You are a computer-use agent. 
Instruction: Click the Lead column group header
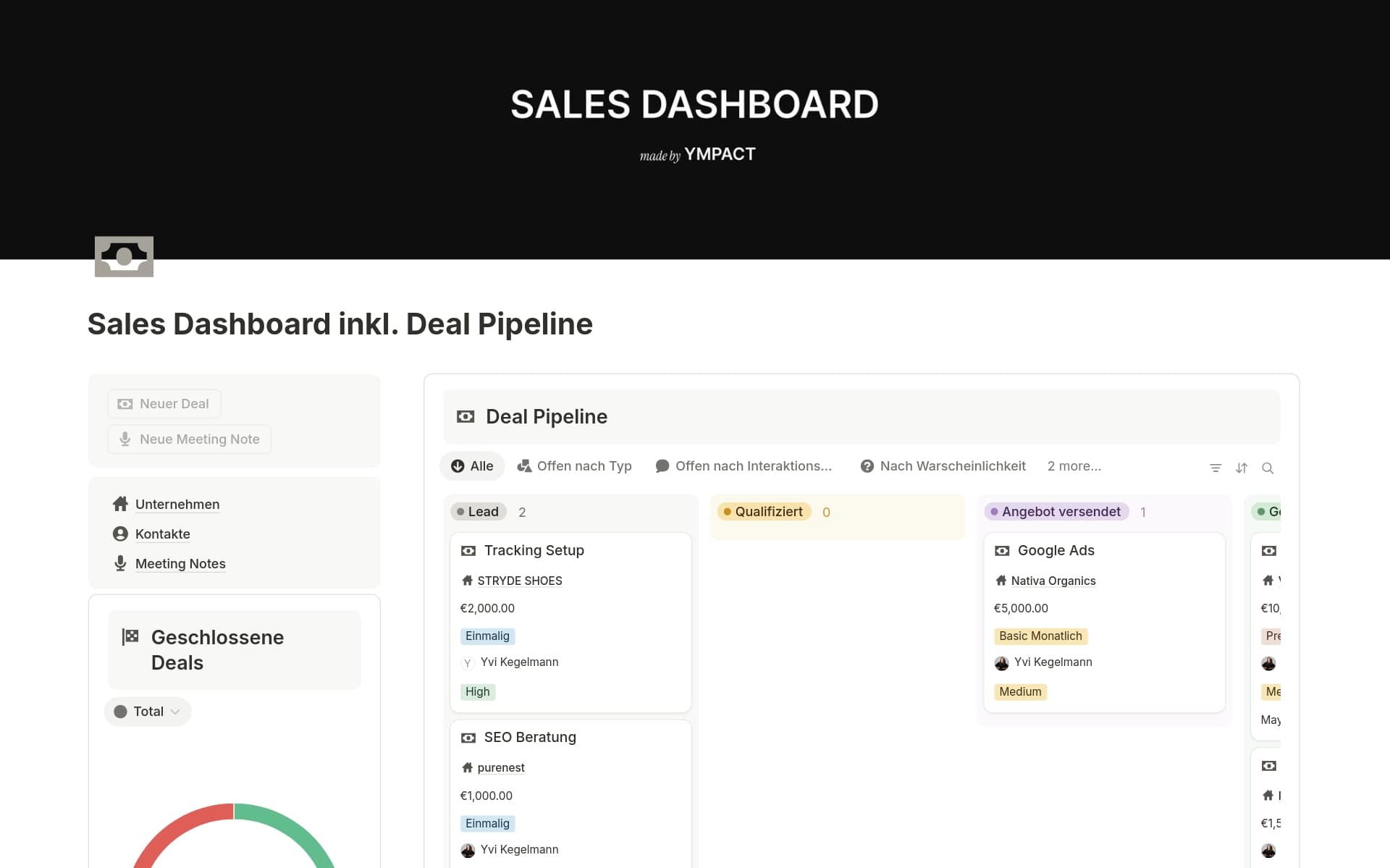click(477, 512)
